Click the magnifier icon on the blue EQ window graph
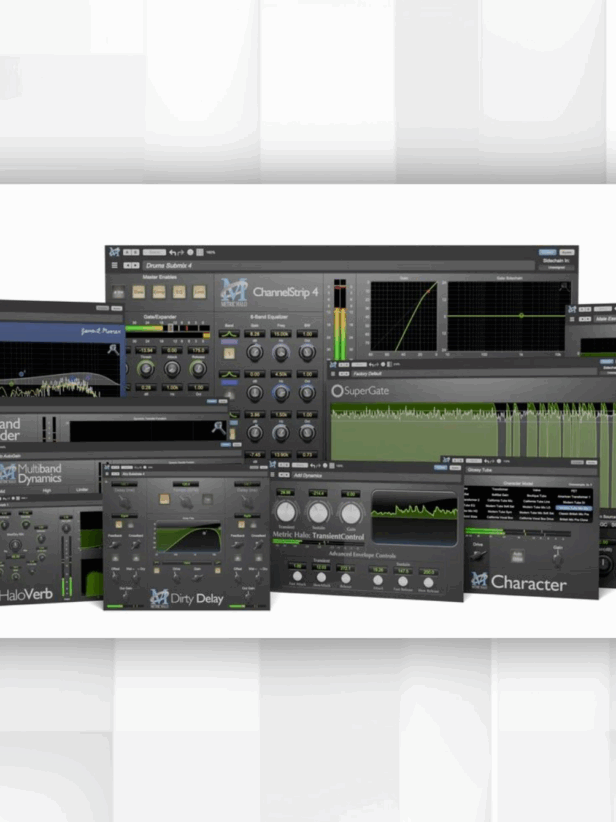The width and height of the screenshot is (616, 822). tap(113, 349)
